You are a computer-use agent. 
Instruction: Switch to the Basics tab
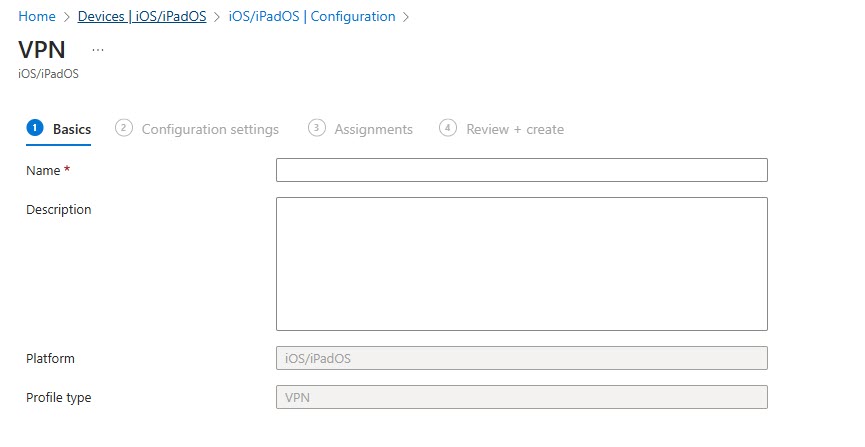71,129
